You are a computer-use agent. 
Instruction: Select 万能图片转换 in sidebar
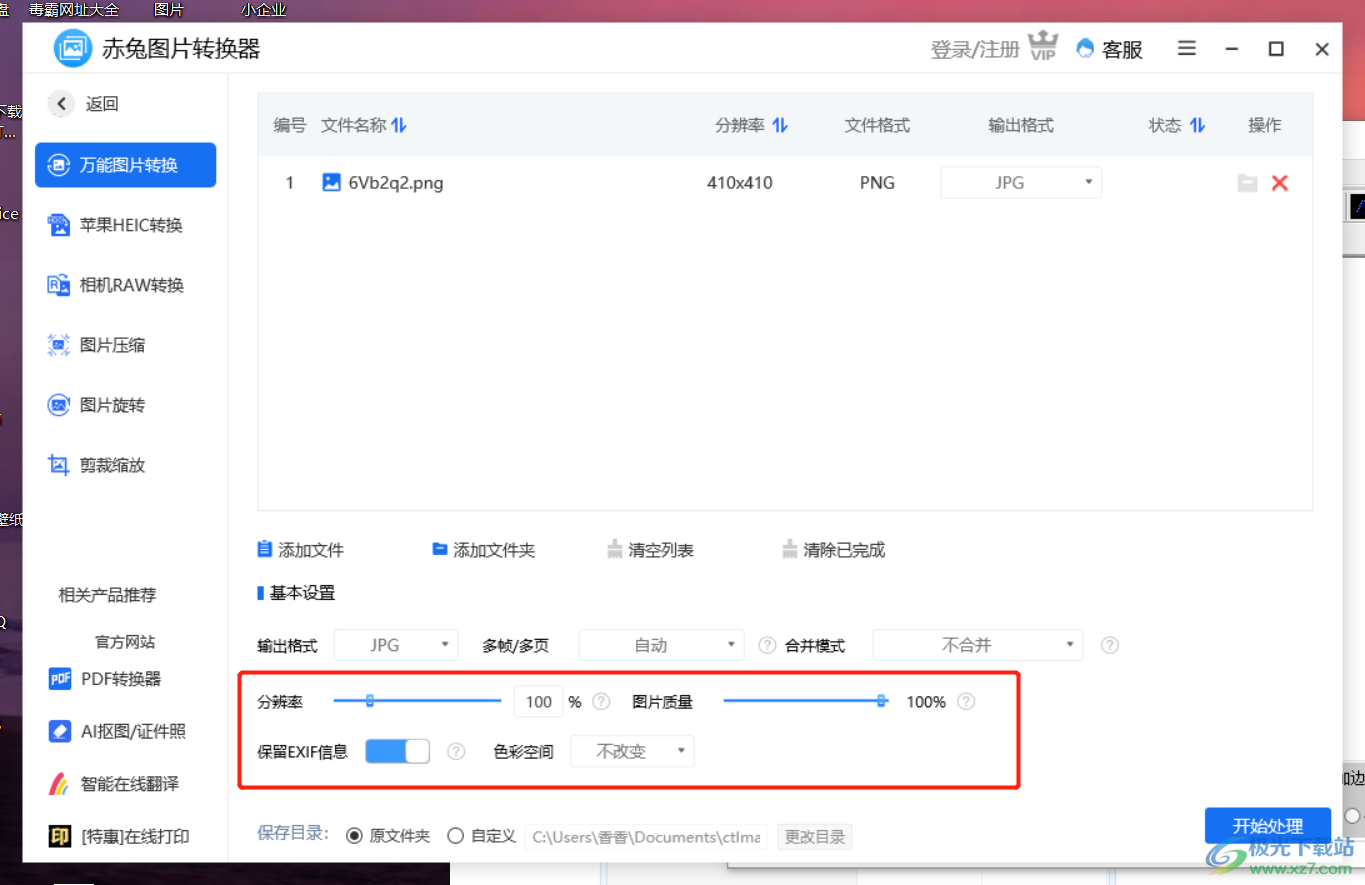[x=125, y=165]
